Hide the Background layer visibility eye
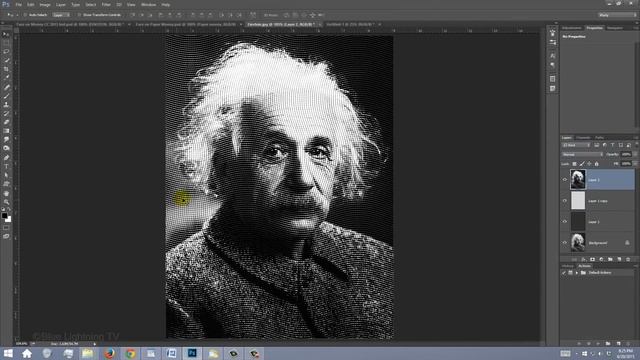640x360 pixels. click(565, 243)
